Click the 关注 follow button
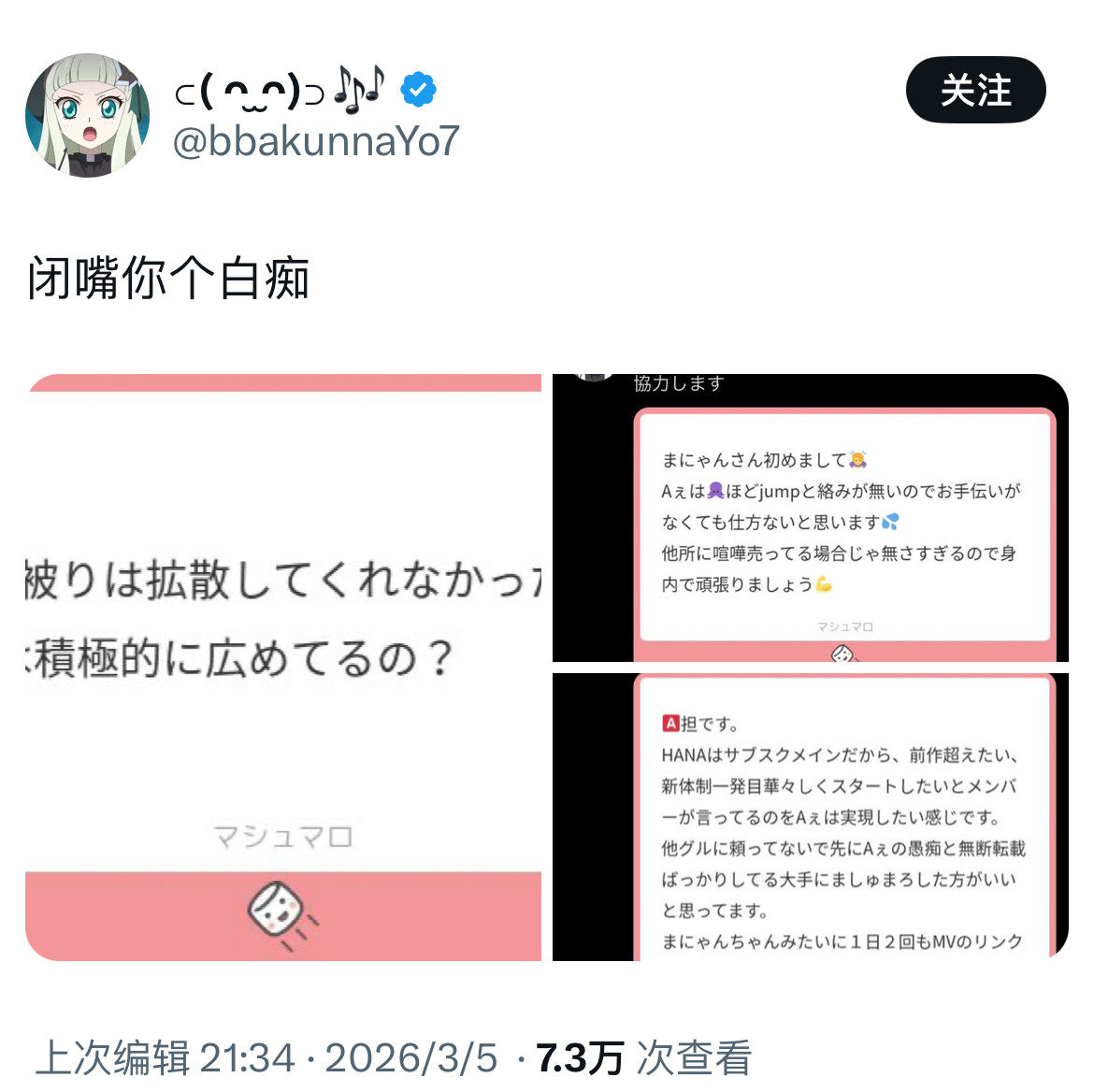This screenshot has height=1092, width=1094. [x=975, y=90]
